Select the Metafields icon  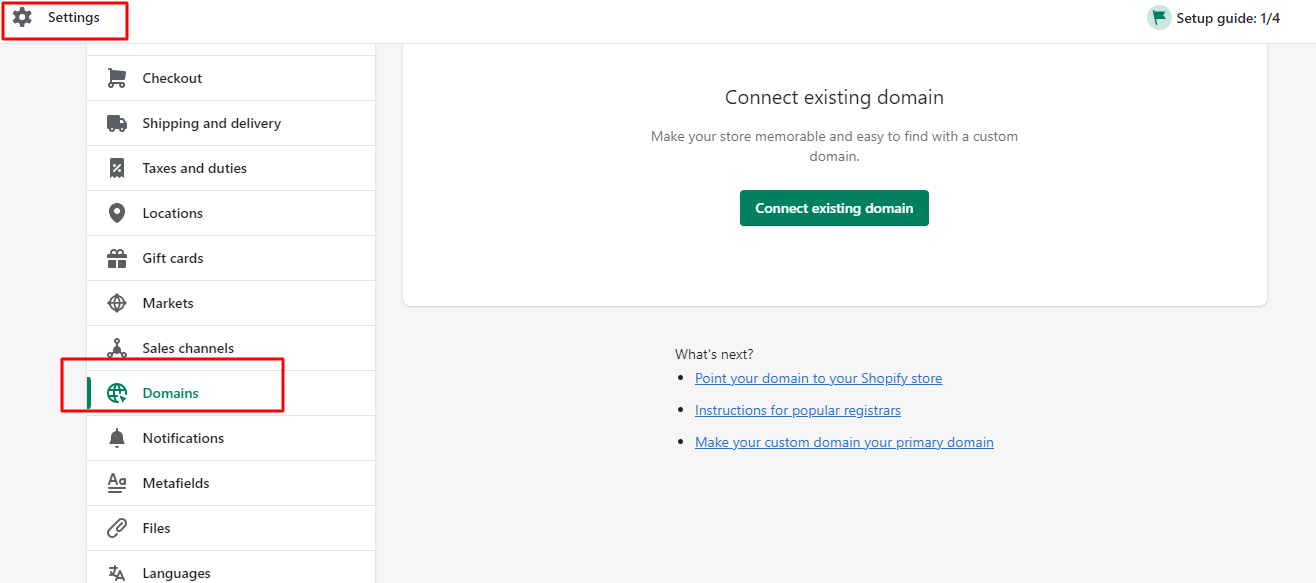coord(116,482)
